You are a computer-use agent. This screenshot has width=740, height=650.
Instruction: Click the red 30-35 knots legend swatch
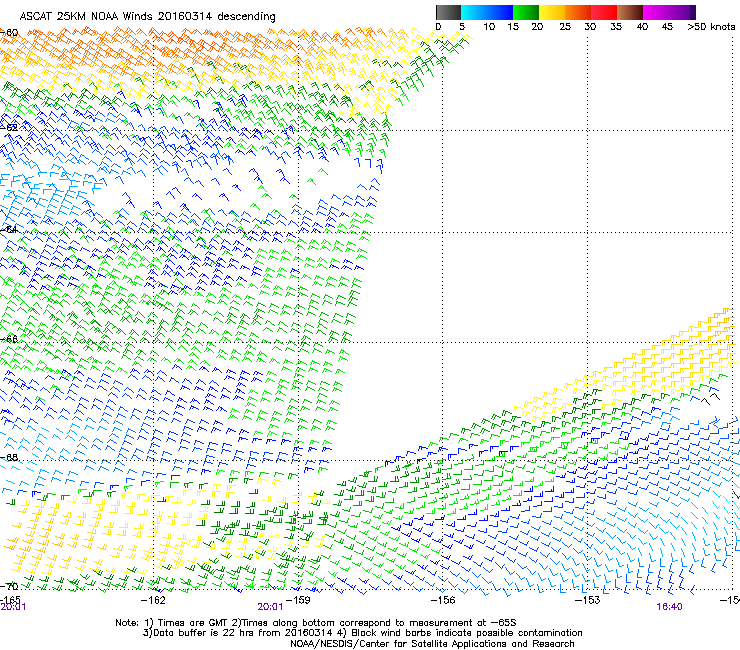click(x=604, y=12)
